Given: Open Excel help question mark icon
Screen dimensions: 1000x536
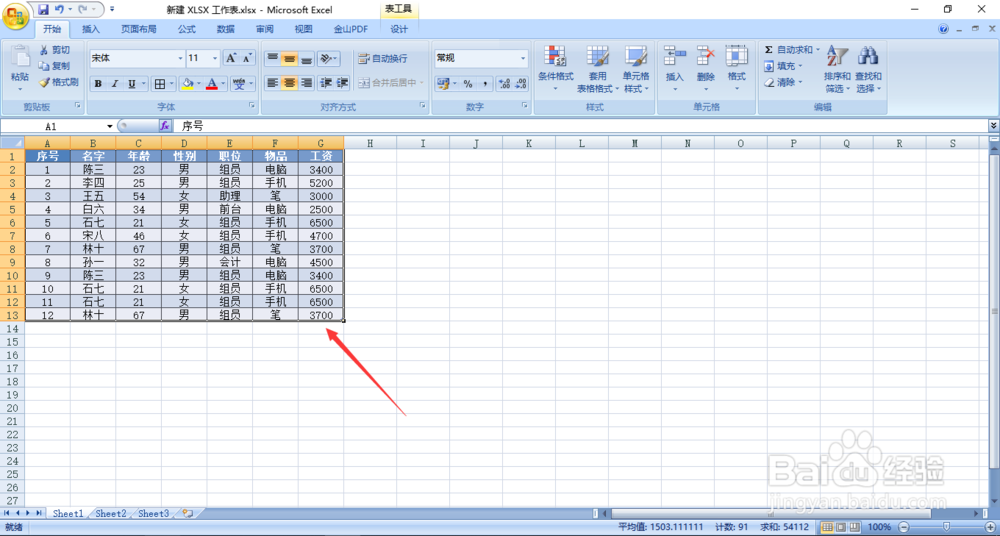Looking at the screenshot, I should [x=943, y=29].
